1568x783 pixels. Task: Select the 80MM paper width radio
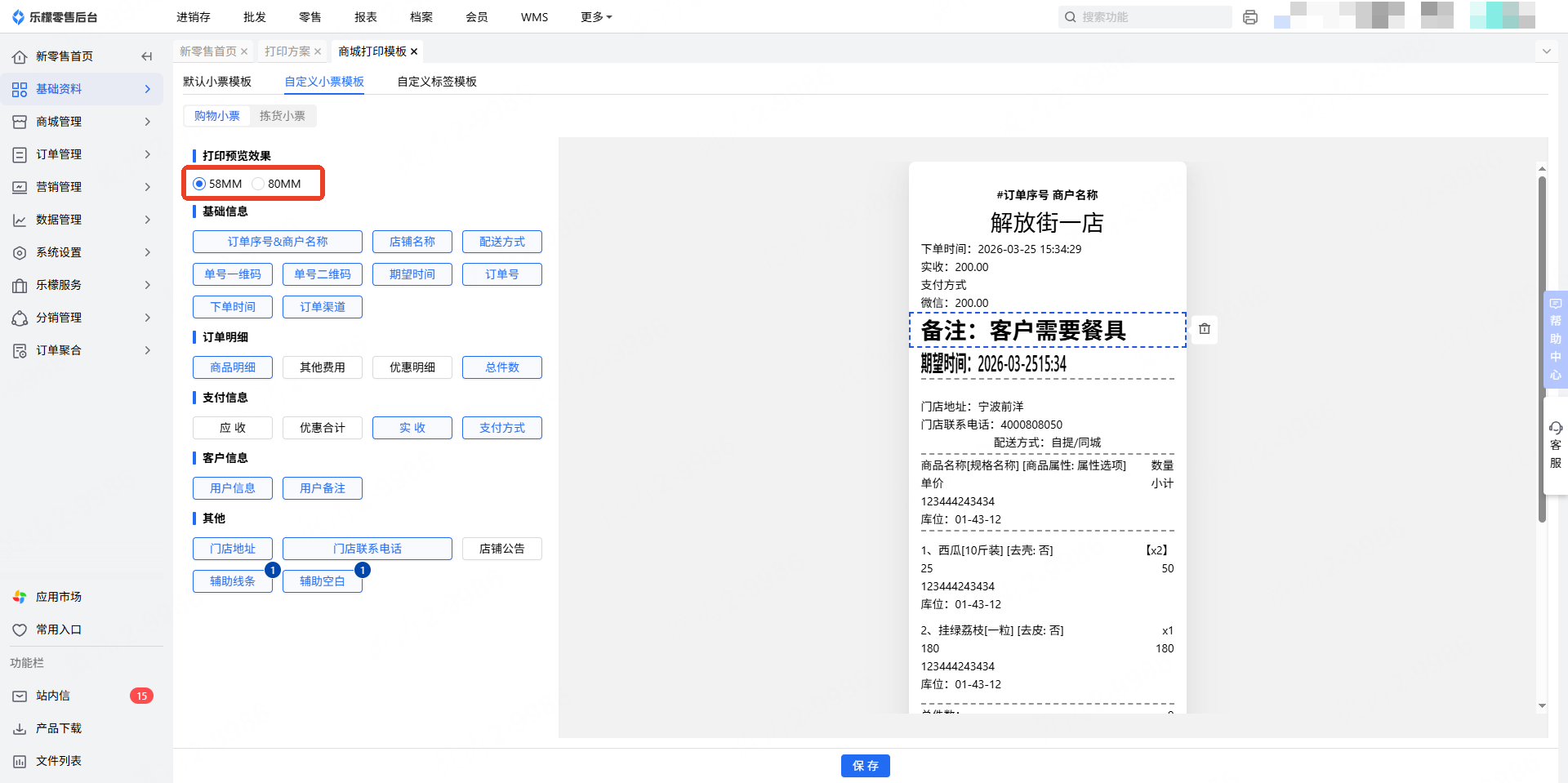coord(259,184)
